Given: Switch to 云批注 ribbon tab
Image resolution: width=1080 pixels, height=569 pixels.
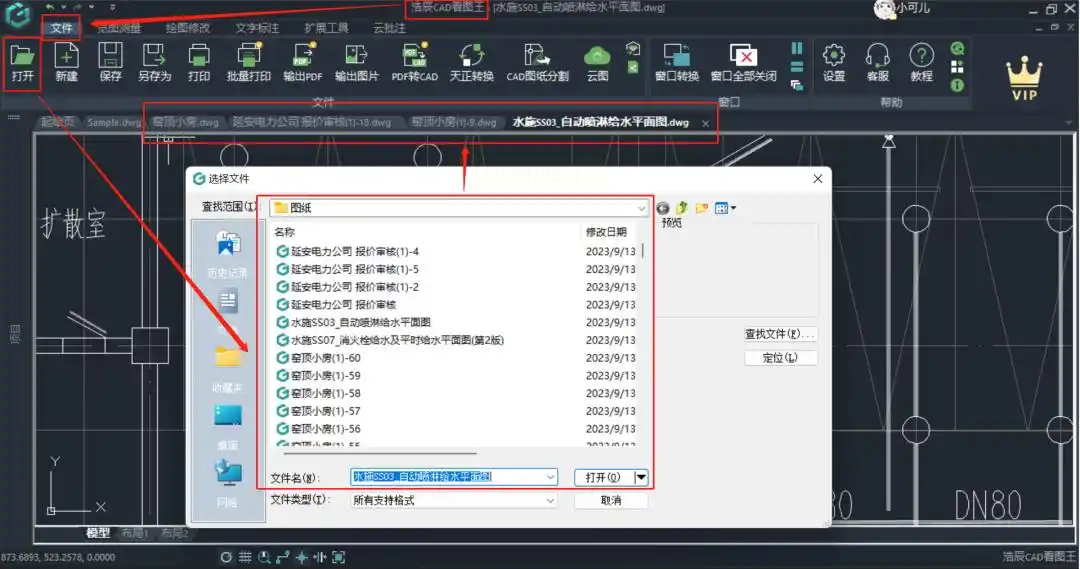Looking at the screenshot, I should click(389, 28).
